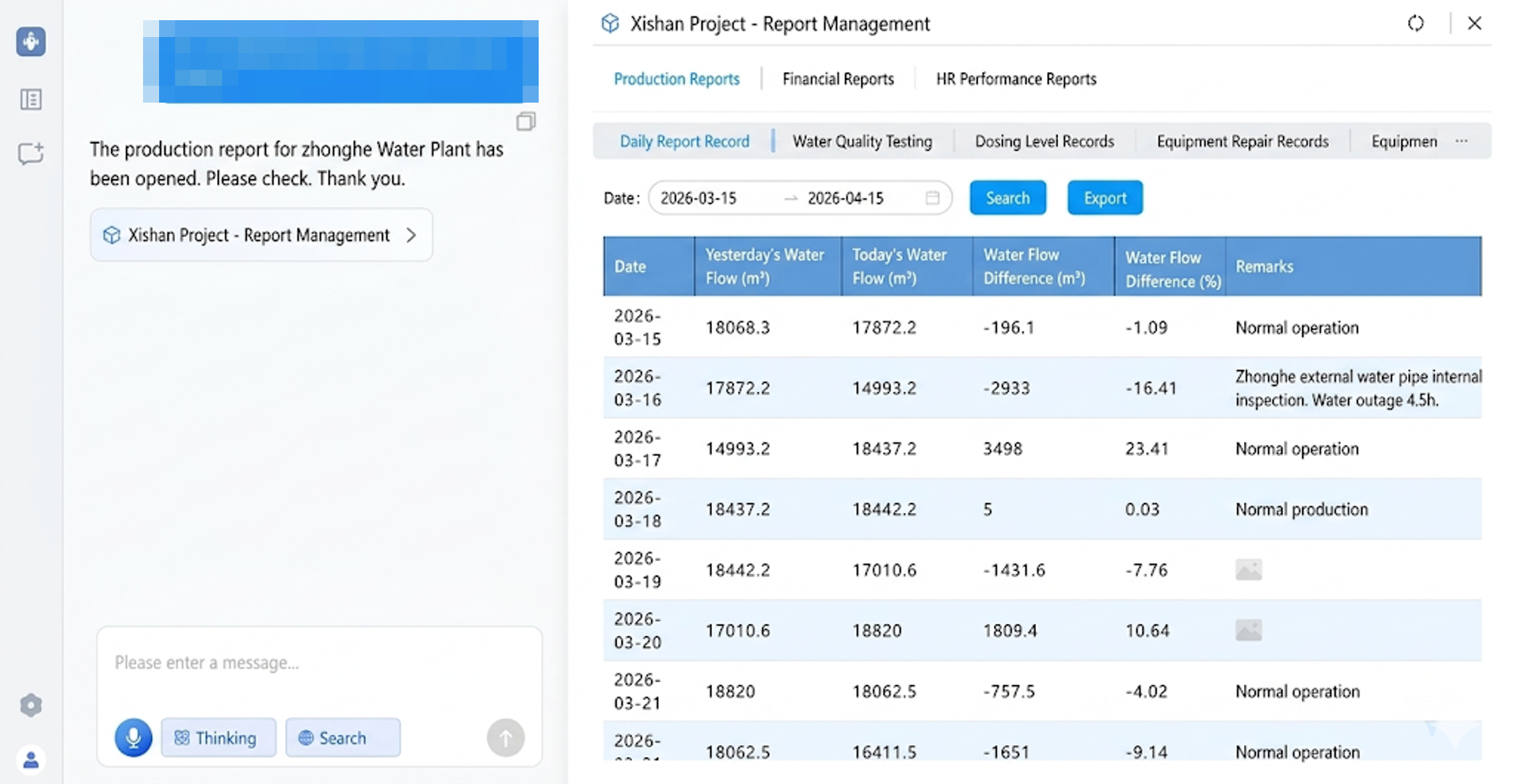Switch to the Financial Reports tab
The height and width of the screenshot is (784, 1515).
point(838,79)
